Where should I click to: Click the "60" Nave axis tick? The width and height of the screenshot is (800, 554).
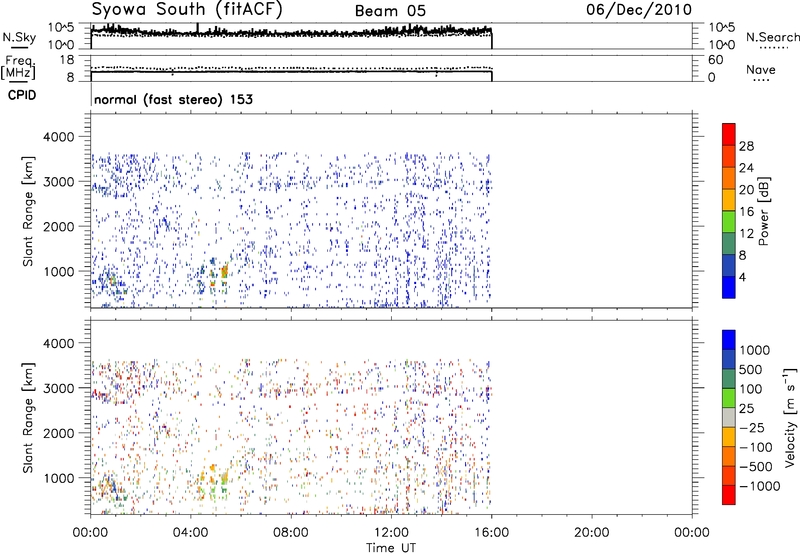(x=715, y=60)
